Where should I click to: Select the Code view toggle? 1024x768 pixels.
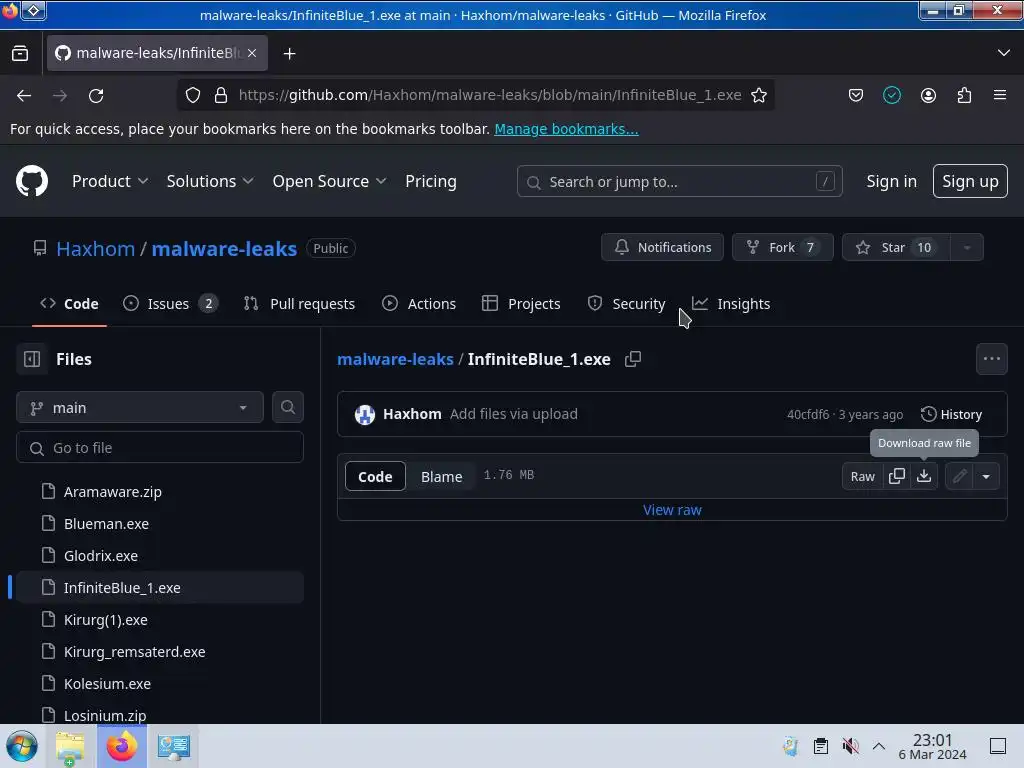(375, 477)
